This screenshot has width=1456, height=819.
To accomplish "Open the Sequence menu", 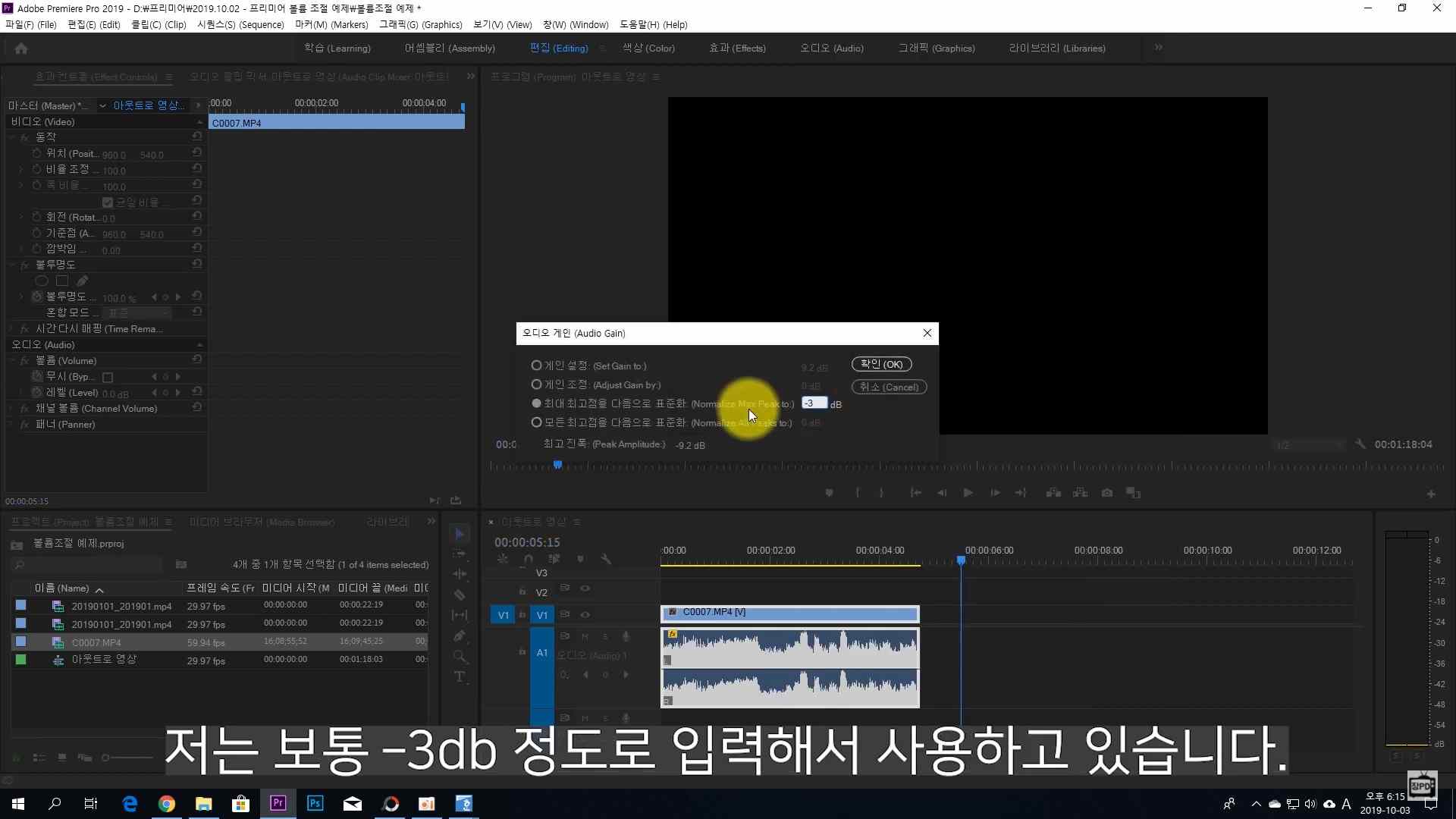I will [x=240, y=25].
